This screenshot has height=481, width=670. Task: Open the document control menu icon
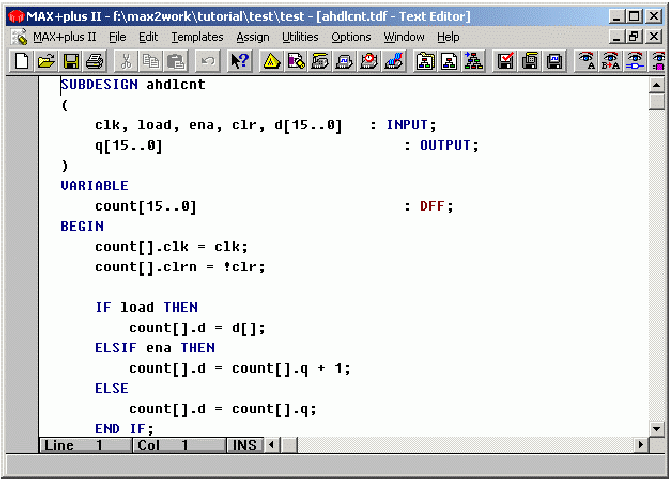point(18,37)
